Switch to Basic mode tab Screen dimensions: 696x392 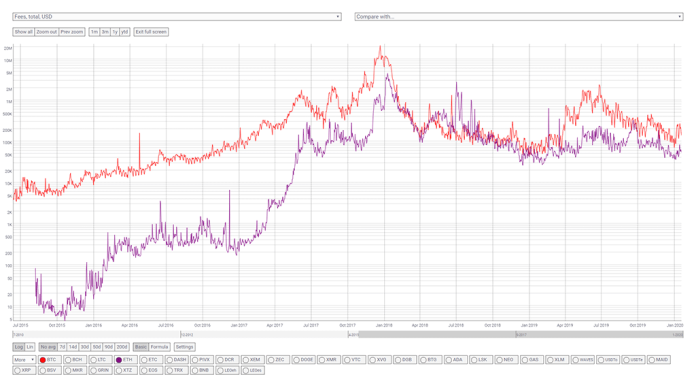pyautogui.click(x=141, y=347)
